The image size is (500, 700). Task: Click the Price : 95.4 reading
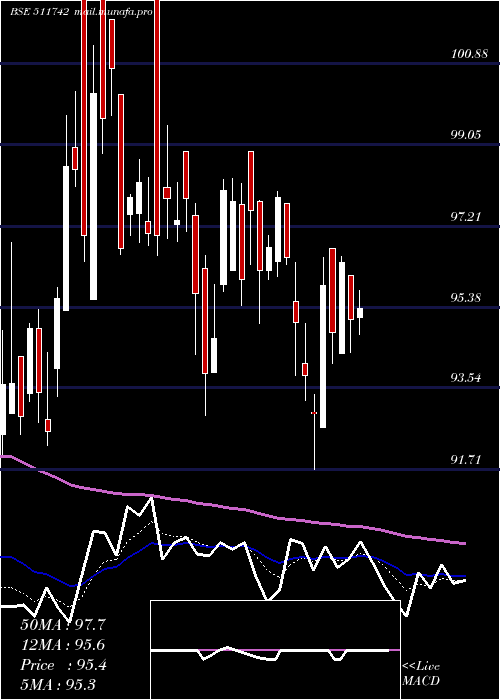tap(63, 665)
